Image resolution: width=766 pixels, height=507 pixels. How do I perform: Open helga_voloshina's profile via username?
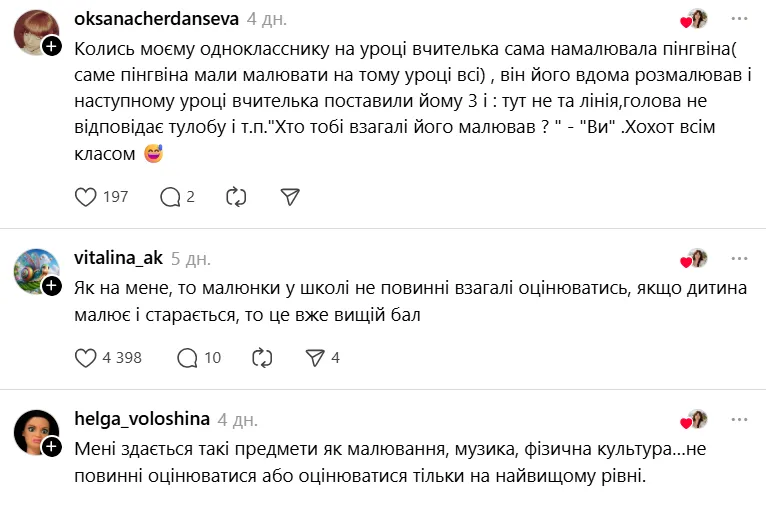pos(140,419)
